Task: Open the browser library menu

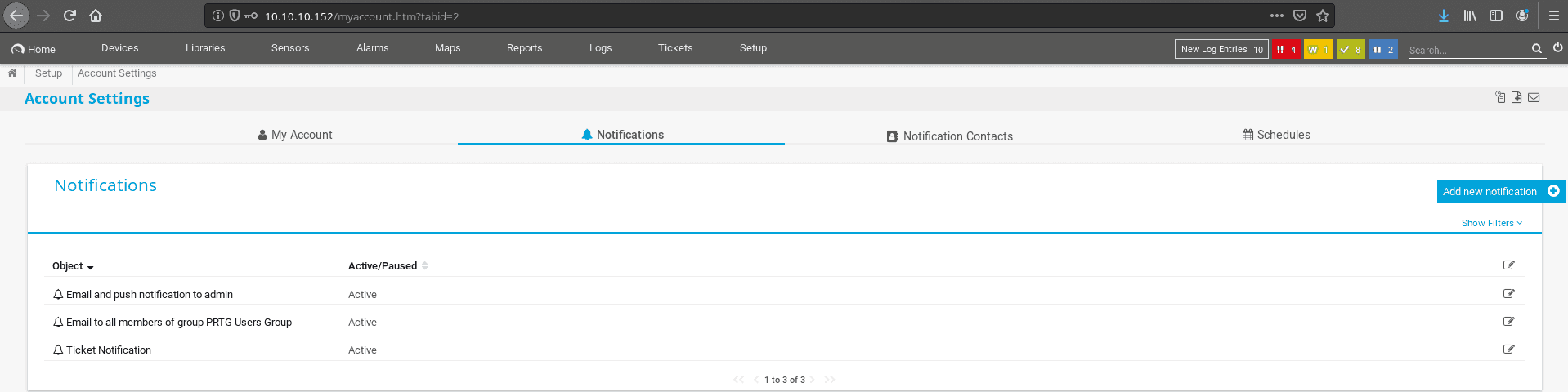Action: [x=1470, y=16]
